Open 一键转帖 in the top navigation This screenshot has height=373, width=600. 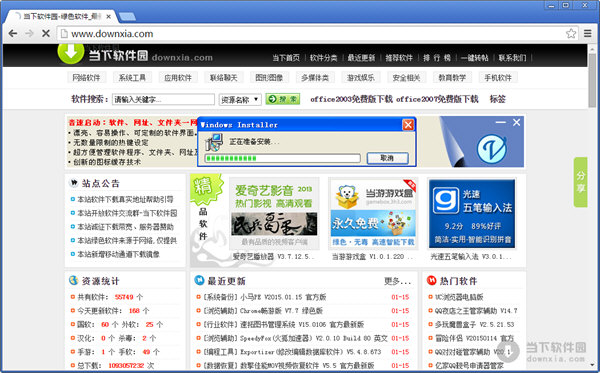click(474, 58)
